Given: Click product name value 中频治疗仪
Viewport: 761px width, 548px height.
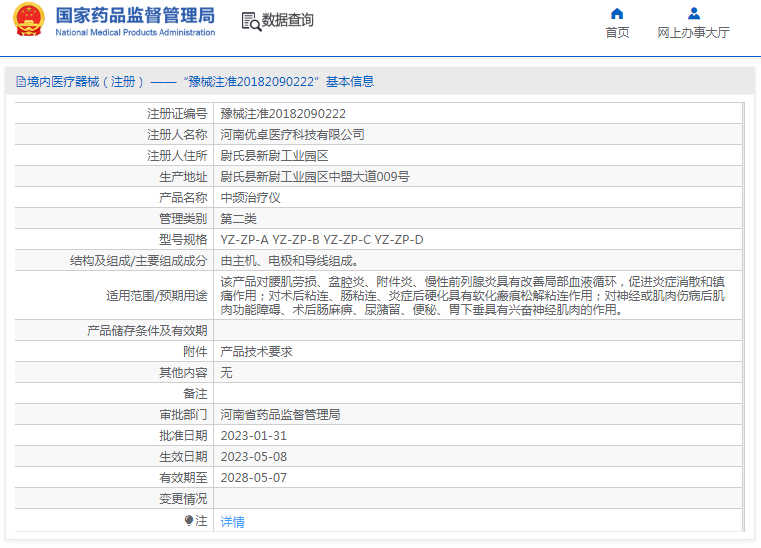Looking at the screenshot, I should [250, 197].
